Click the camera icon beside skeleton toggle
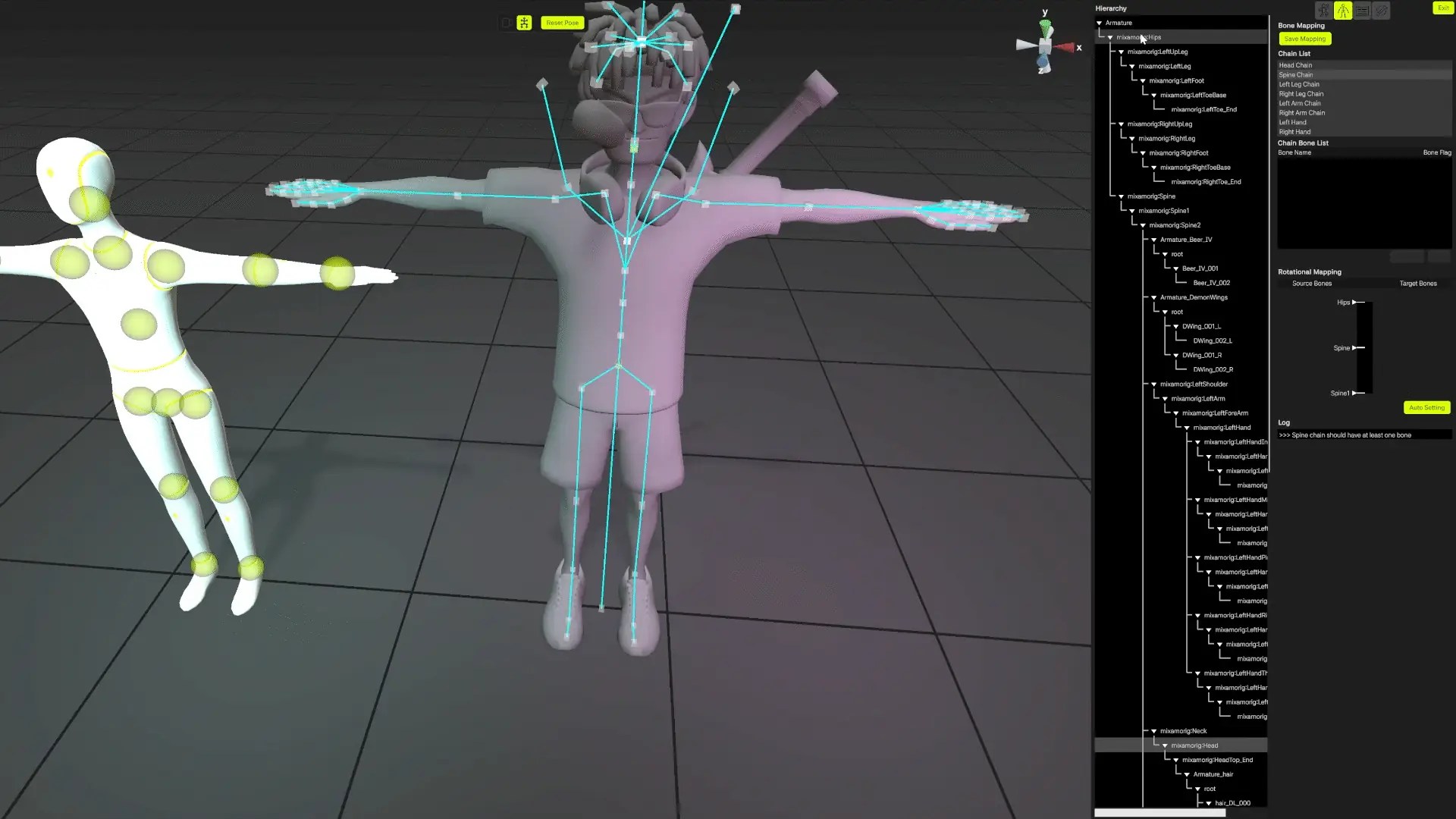The image size is (1456, 819). 506,23
